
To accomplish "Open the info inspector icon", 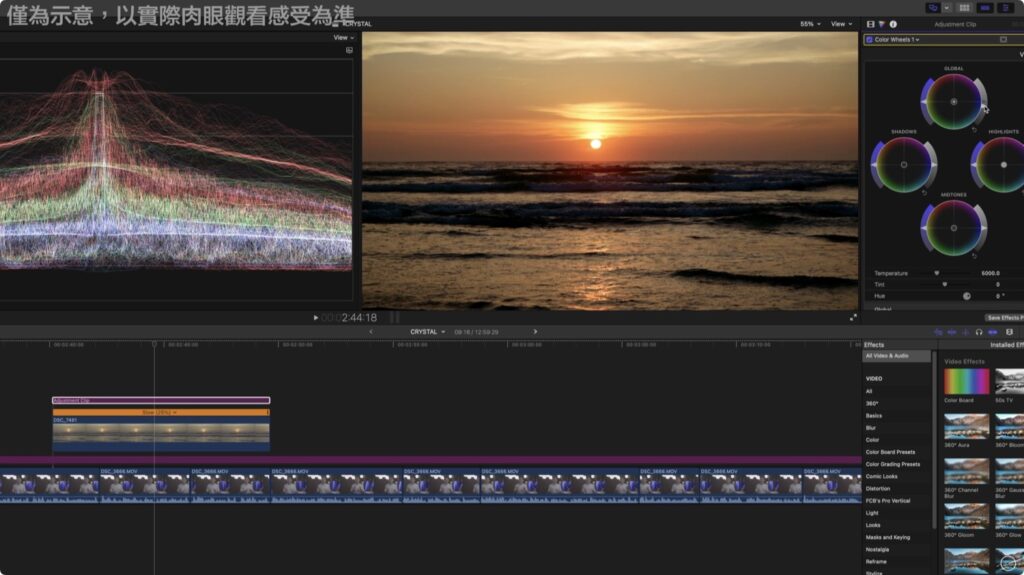I will point(893,24).
